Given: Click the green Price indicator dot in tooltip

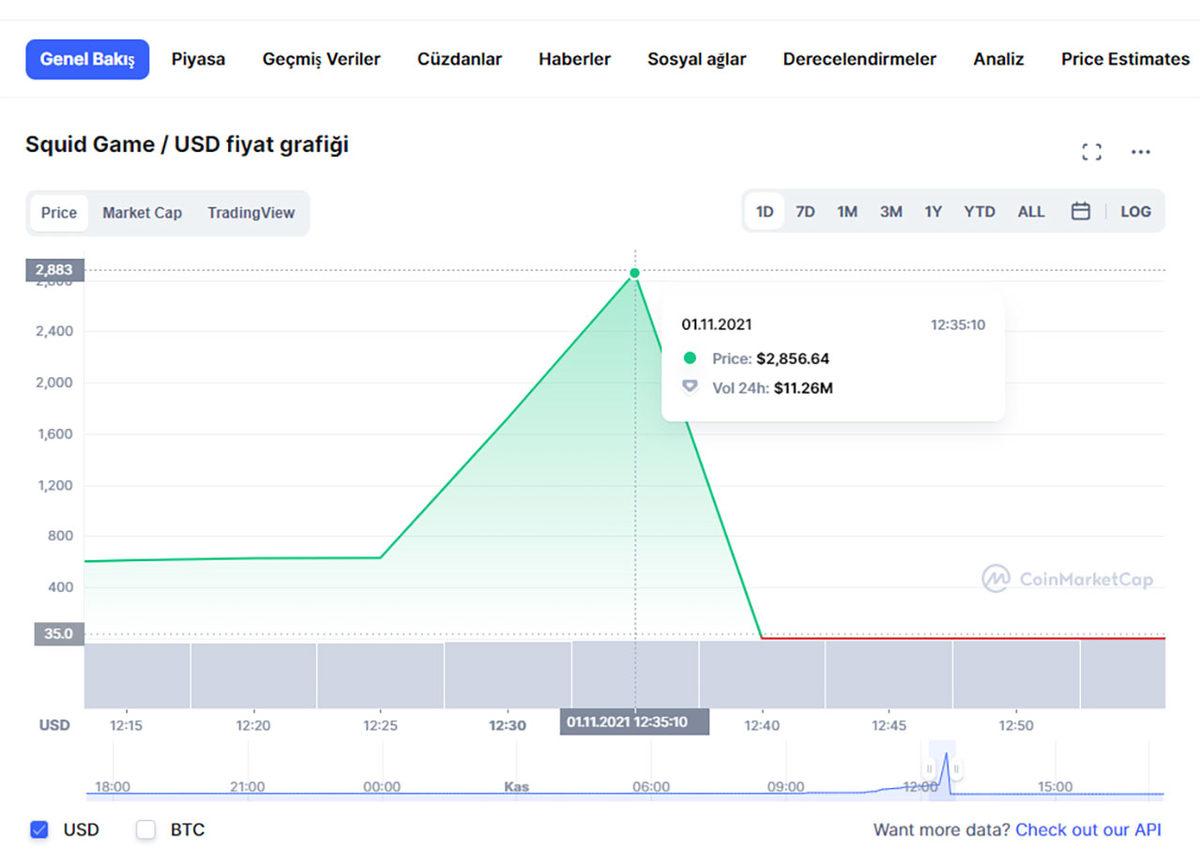Looking at the screenshot, I should tap(691, 358).
